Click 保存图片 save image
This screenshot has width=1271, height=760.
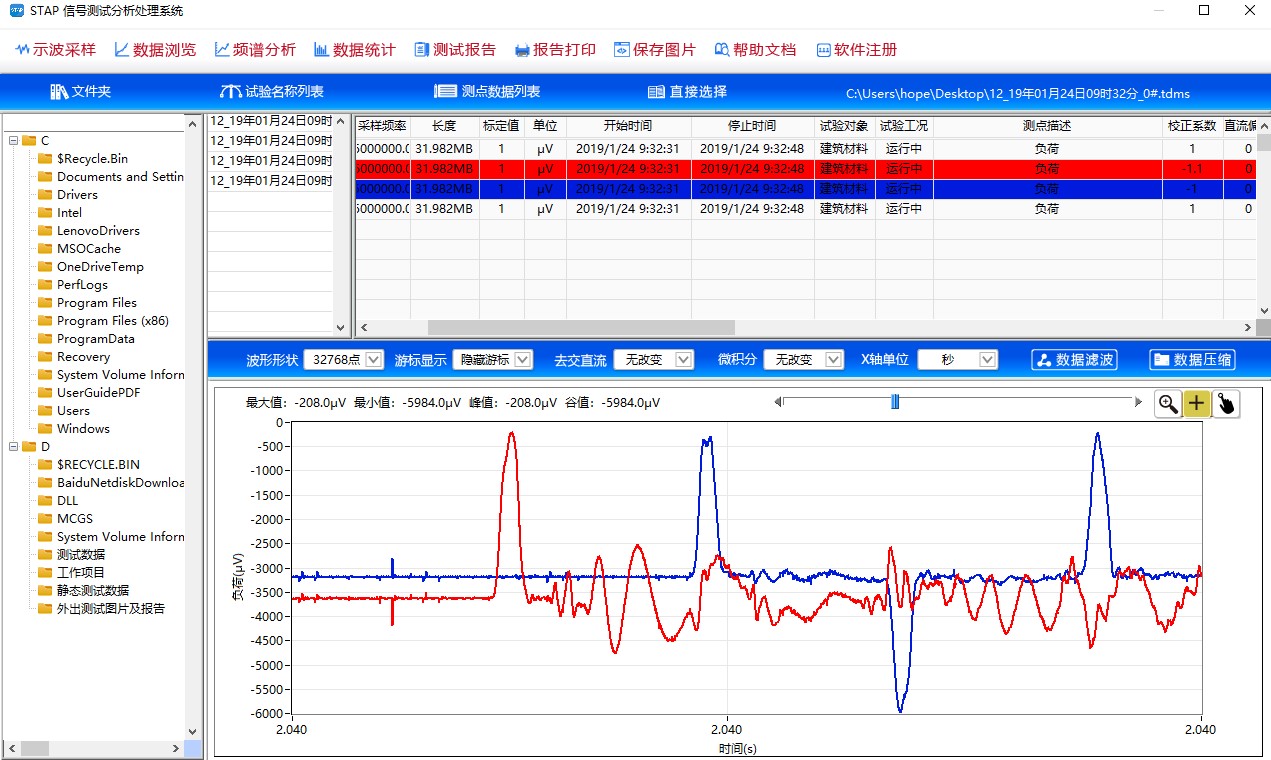point(655,49)
